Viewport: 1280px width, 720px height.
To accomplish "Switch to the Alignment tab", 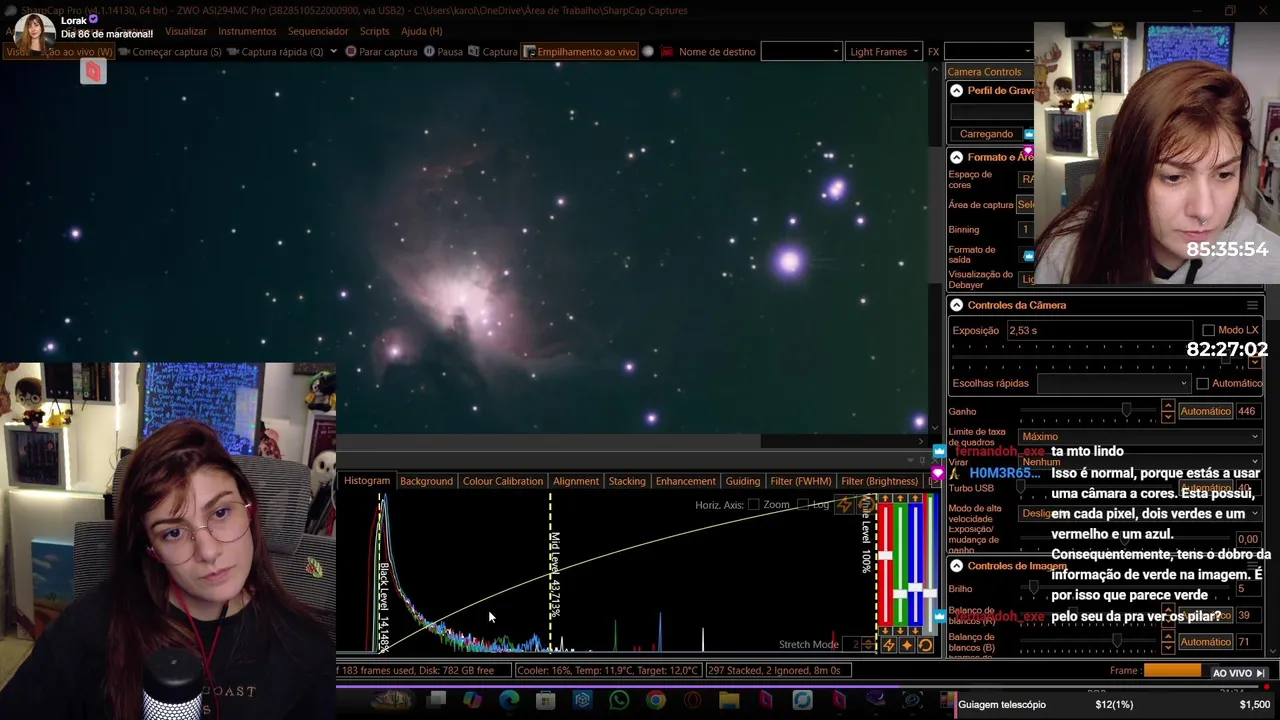I will tap(576, 481).
